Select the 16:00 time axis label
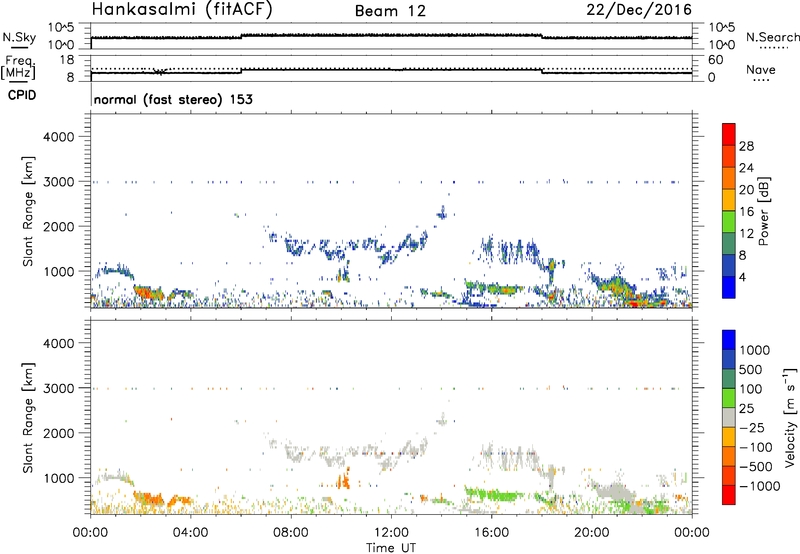The image size is (800, 554). point(491,533)
